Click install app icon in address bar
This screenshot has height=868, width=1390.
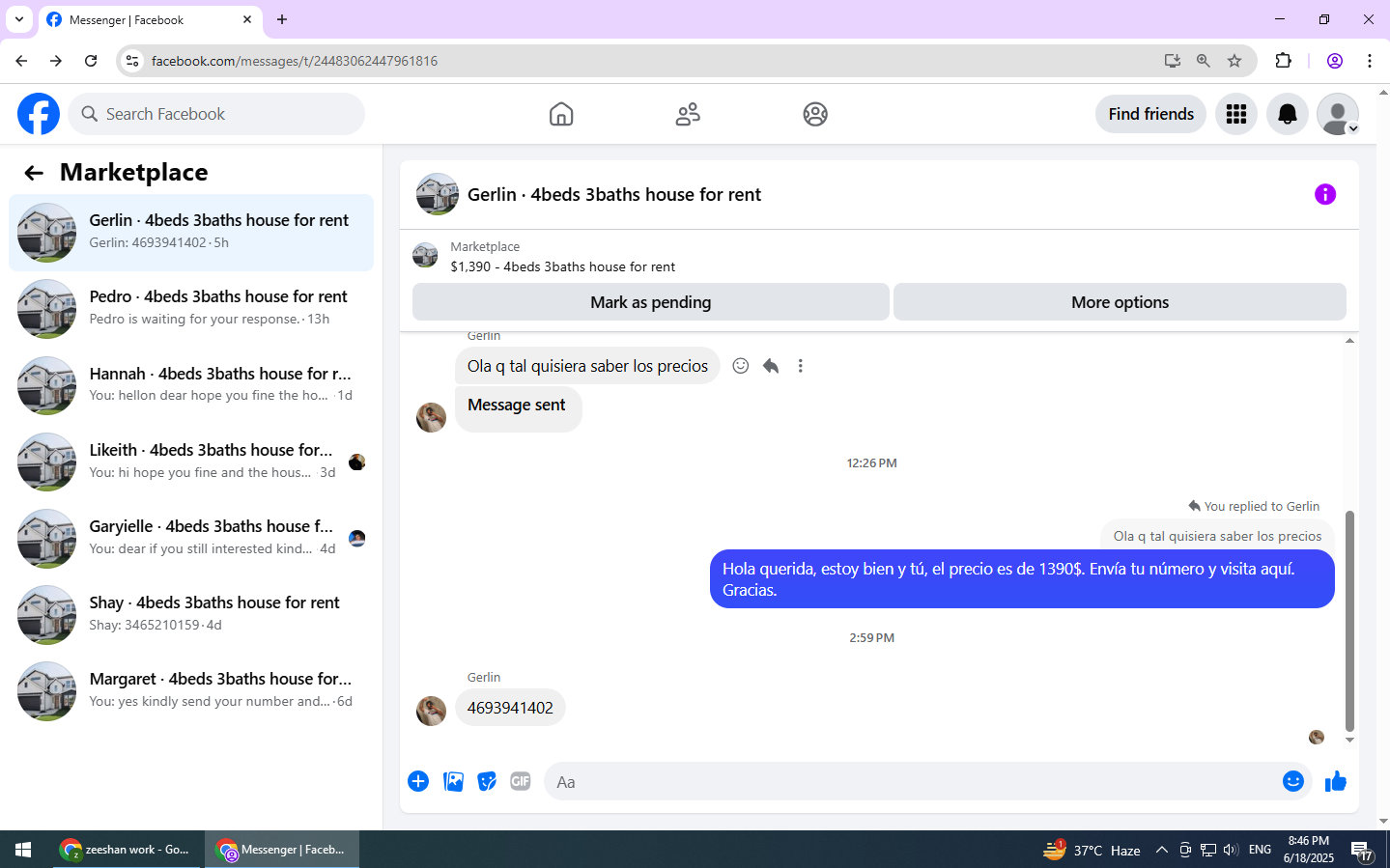click(x=1173, y=61)
